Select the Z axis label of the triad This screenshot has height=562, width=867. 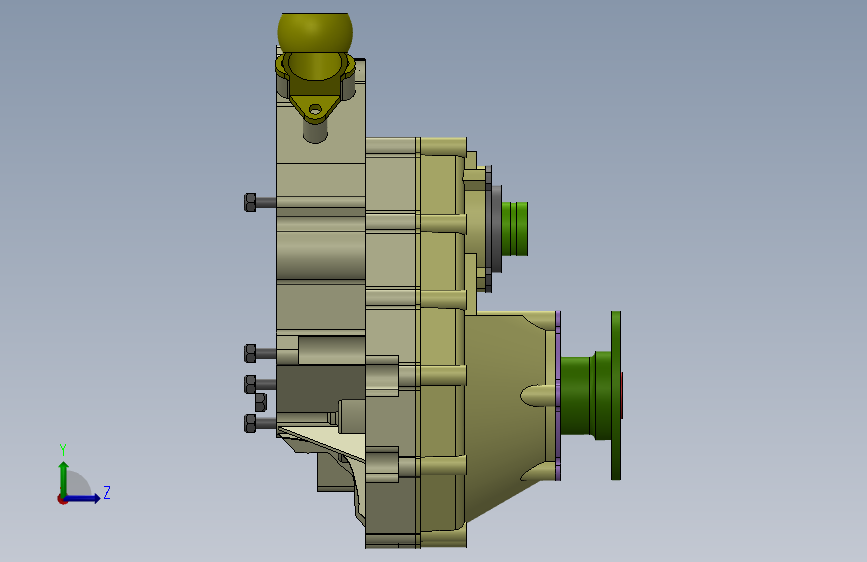click(x=107, y=492)
